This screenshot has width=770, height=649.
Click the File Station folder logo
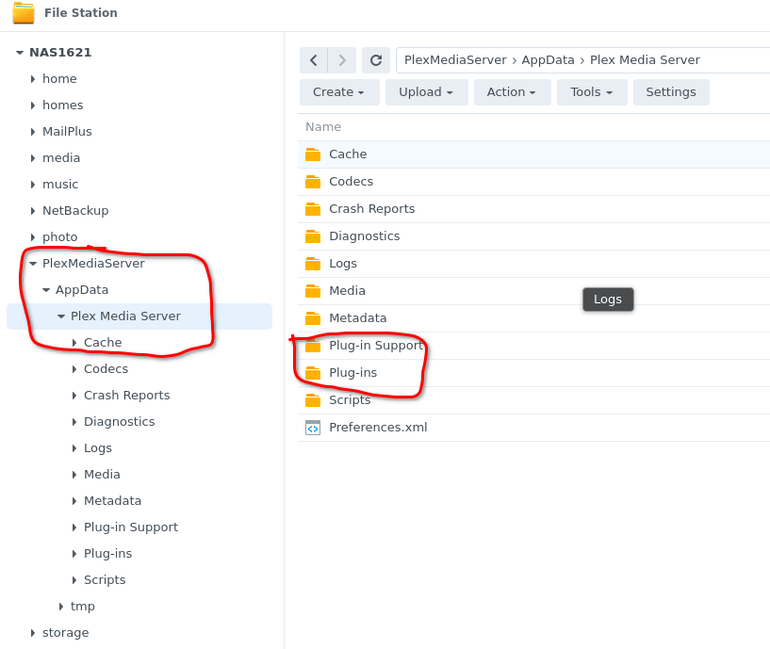pyautogui.click(x=24, y=13)
